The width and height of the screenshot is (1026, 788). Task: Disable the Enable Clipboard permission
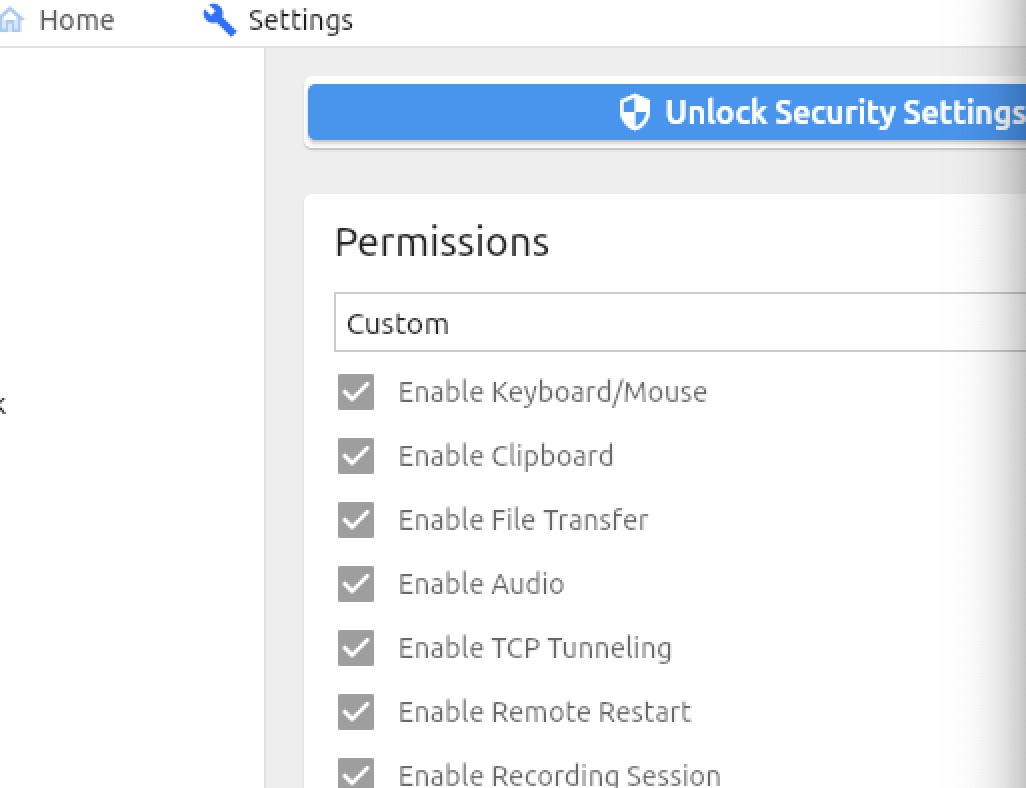(356, 456)
